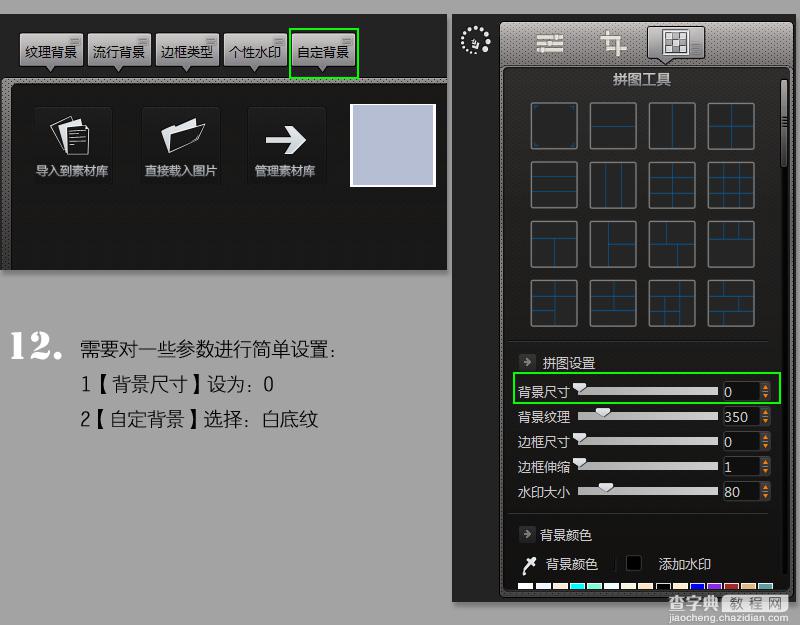
Task: Open the collage grid panel icon
Action: [676, 42]
